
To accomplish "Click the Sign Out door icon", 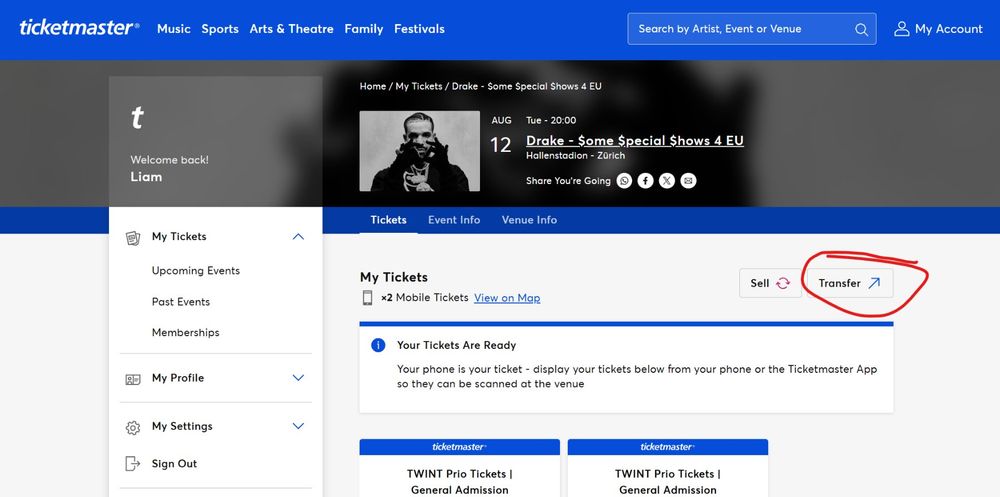I will pos(133,464).
